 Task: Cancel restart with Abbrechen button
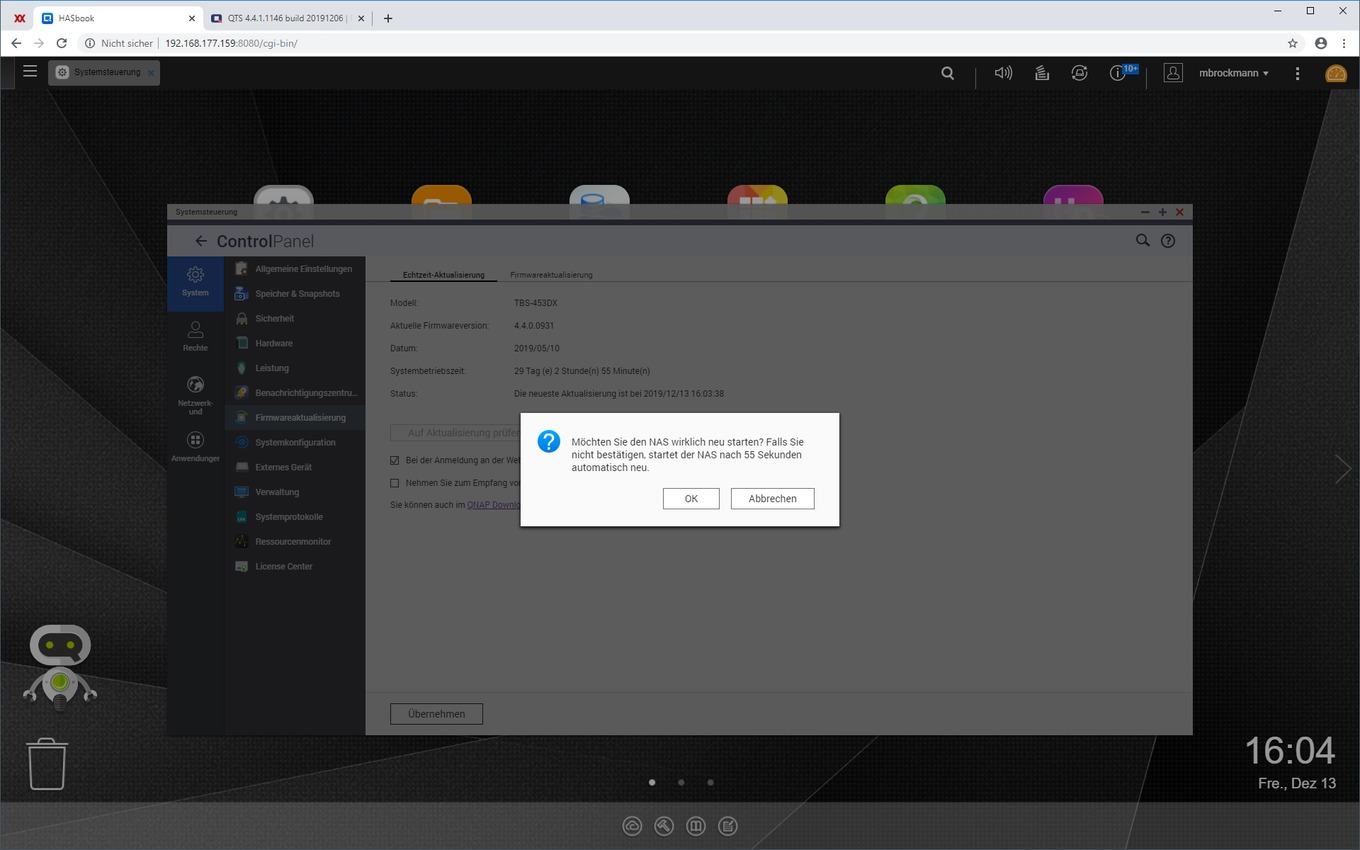[772, 498]
